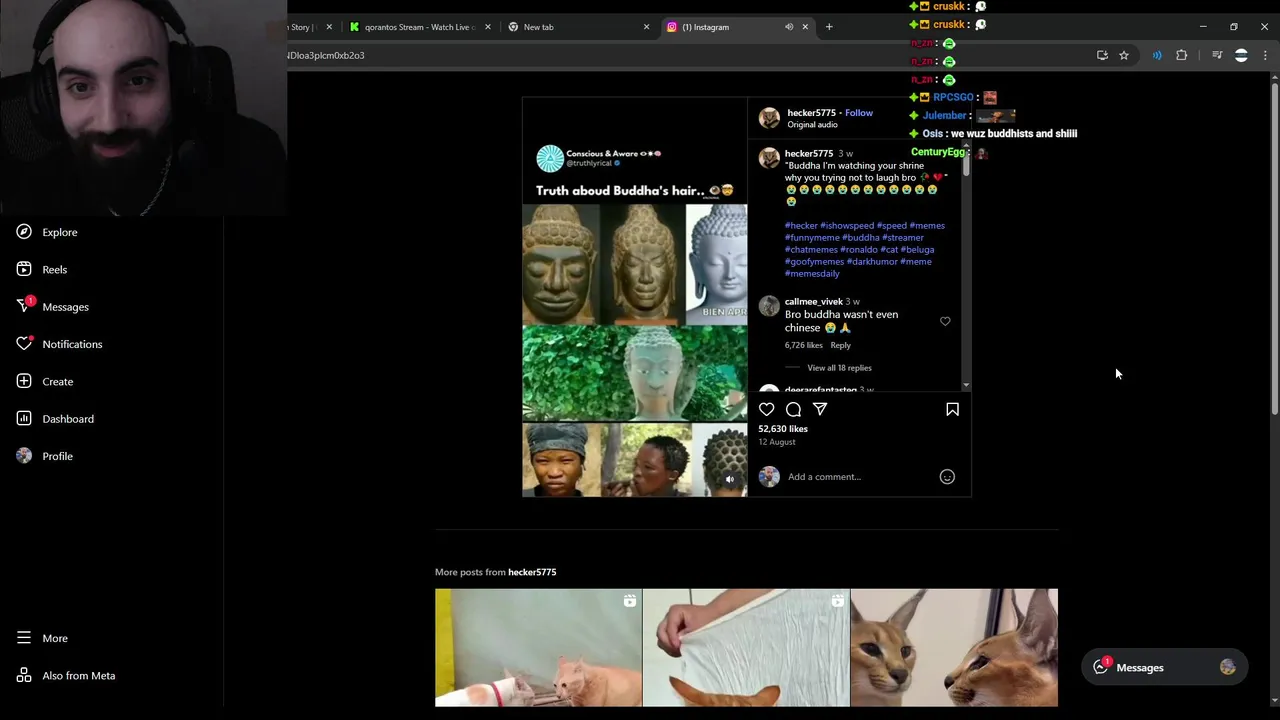Close the Instagram browser tab
Image resolution: width=1280 pixels, height=720 pixels.
click(x=805, y=27)
